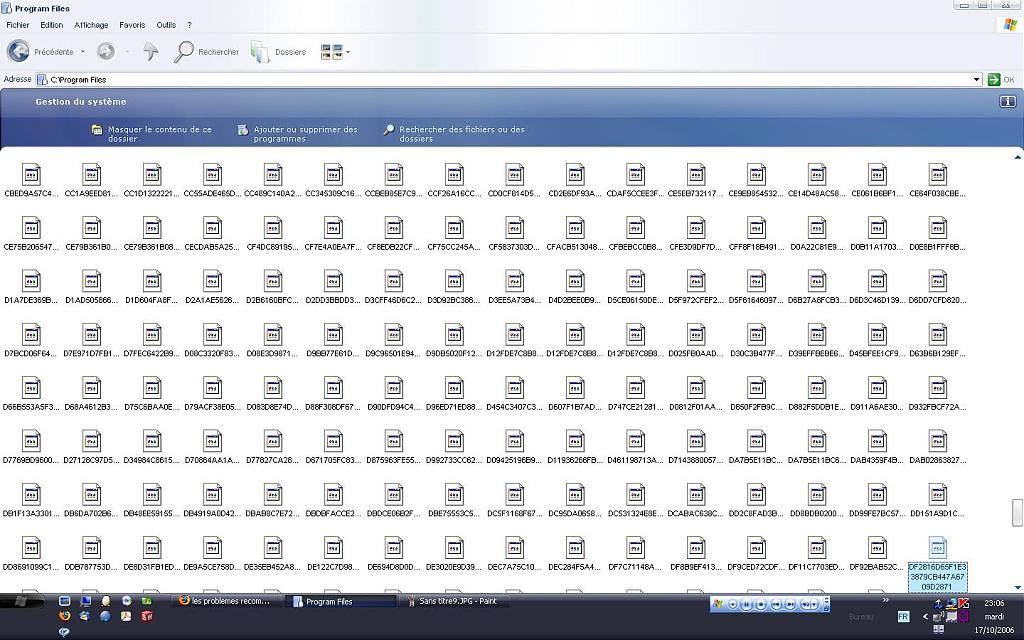Select file D88F308DF67...
The image size is (1024, 640).
[333, 394]
